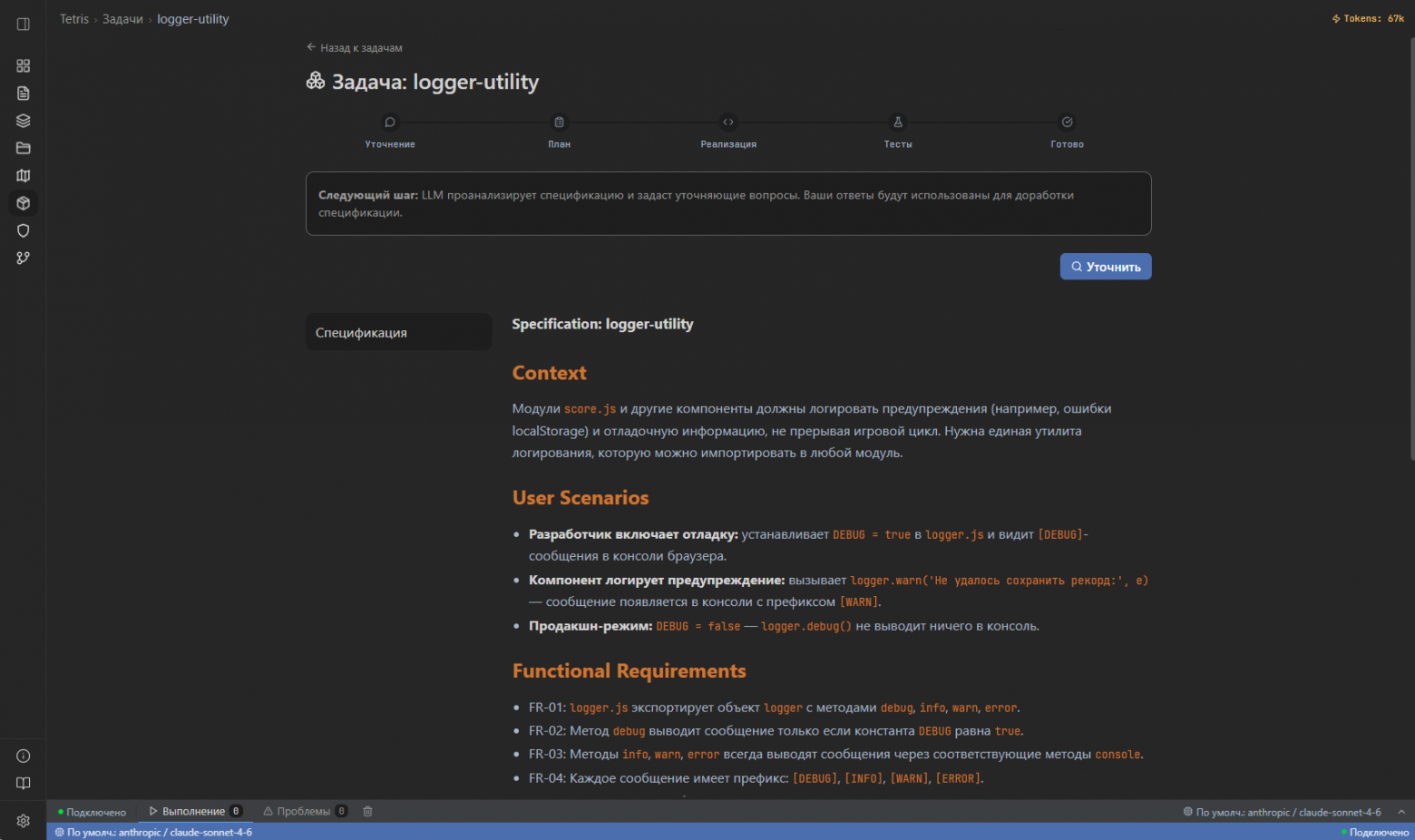
Task: Open the dashboard grid icon in sidebar
Action: tap(24, 66)
